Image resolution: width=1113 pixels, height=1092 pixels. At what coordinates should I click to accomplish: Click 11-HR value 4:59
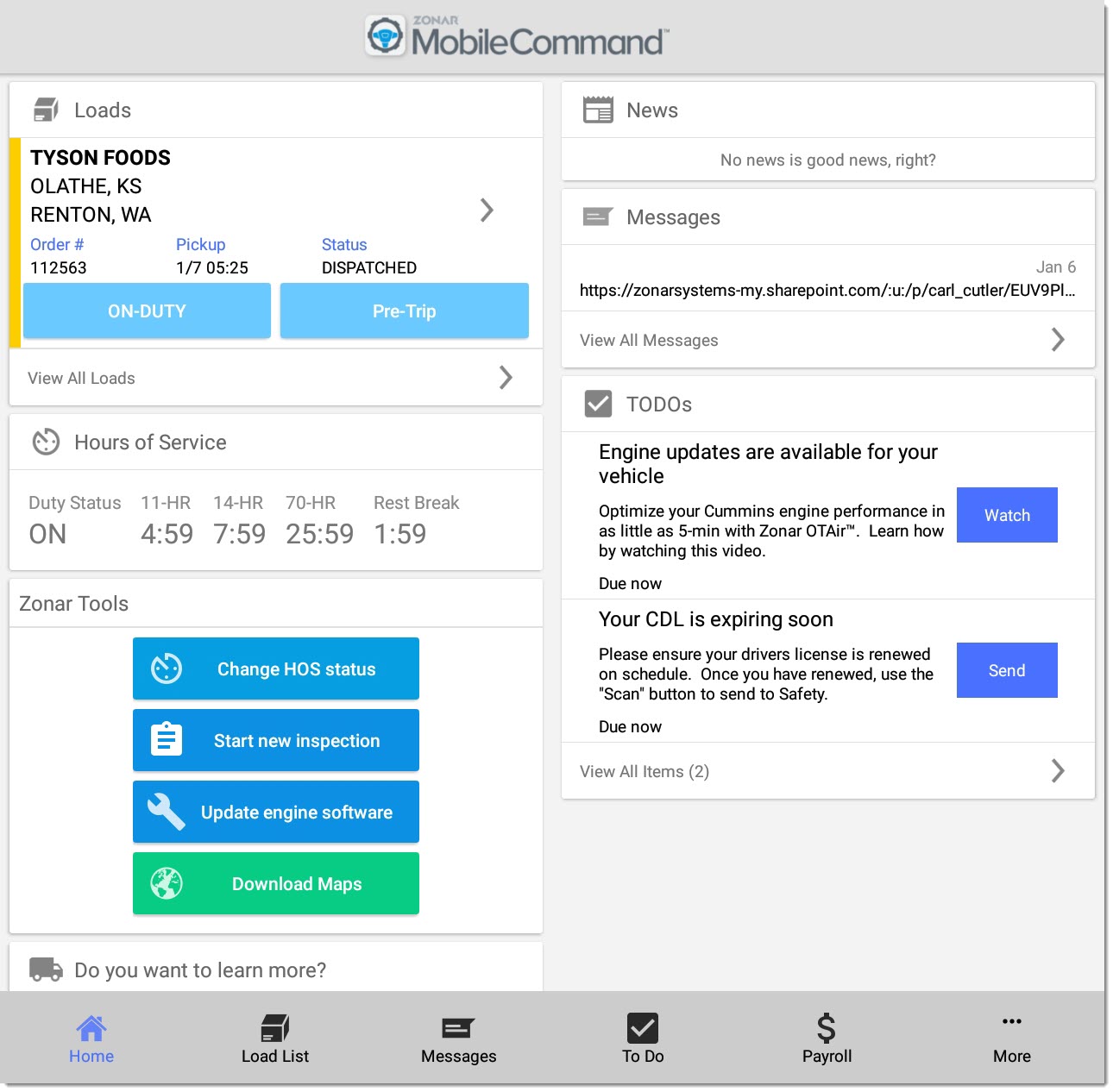pos(167,534)
